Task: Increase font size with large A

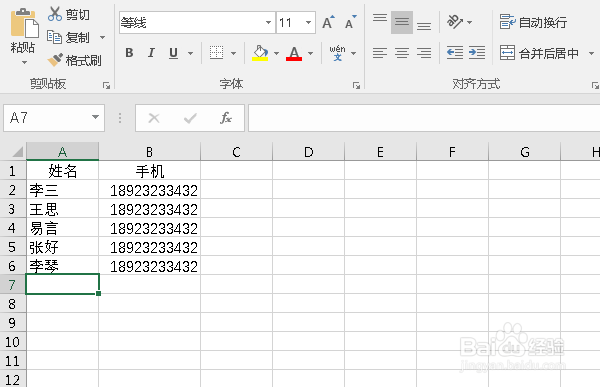Action: 328,23
